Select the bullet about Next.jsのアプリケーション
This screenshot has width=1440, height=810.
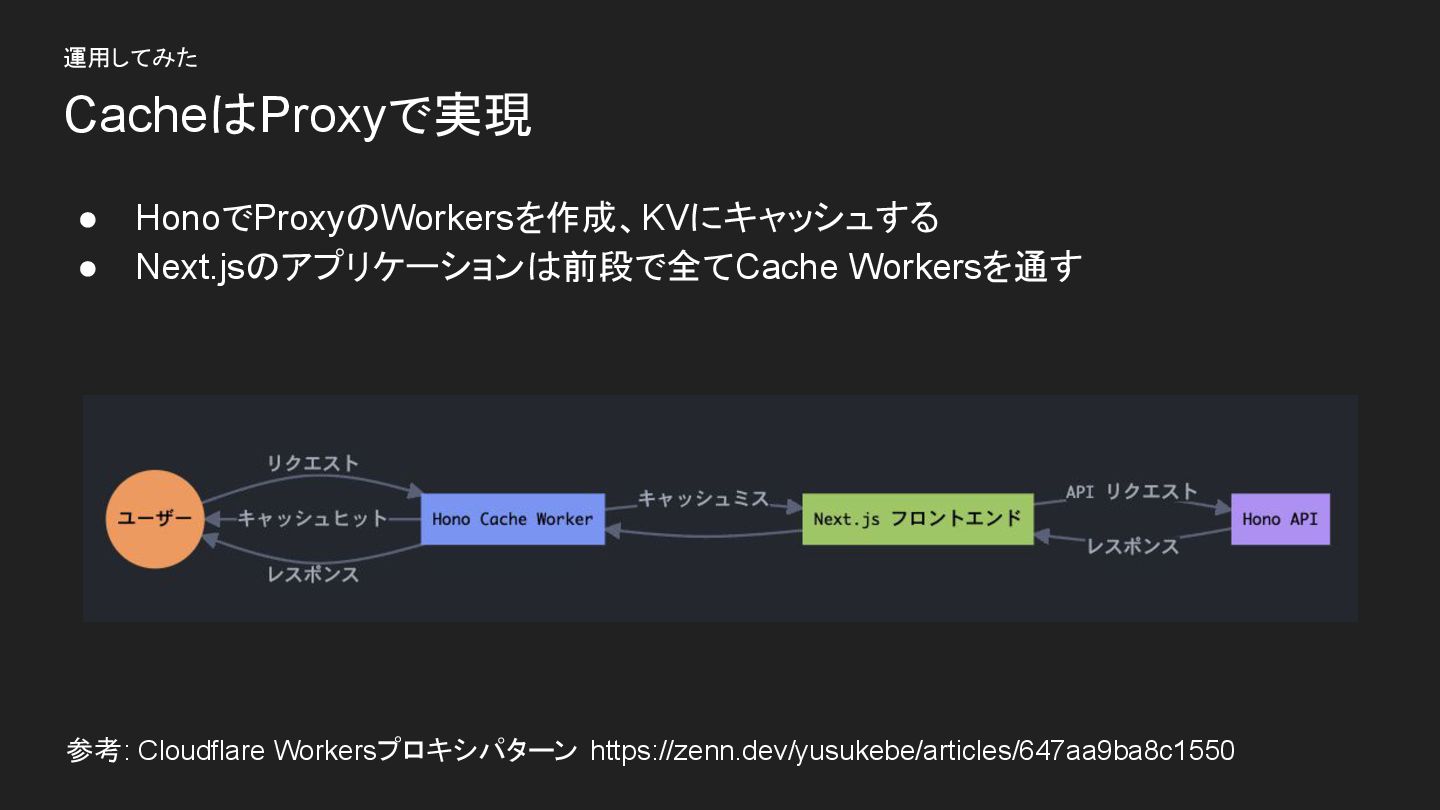609,267
